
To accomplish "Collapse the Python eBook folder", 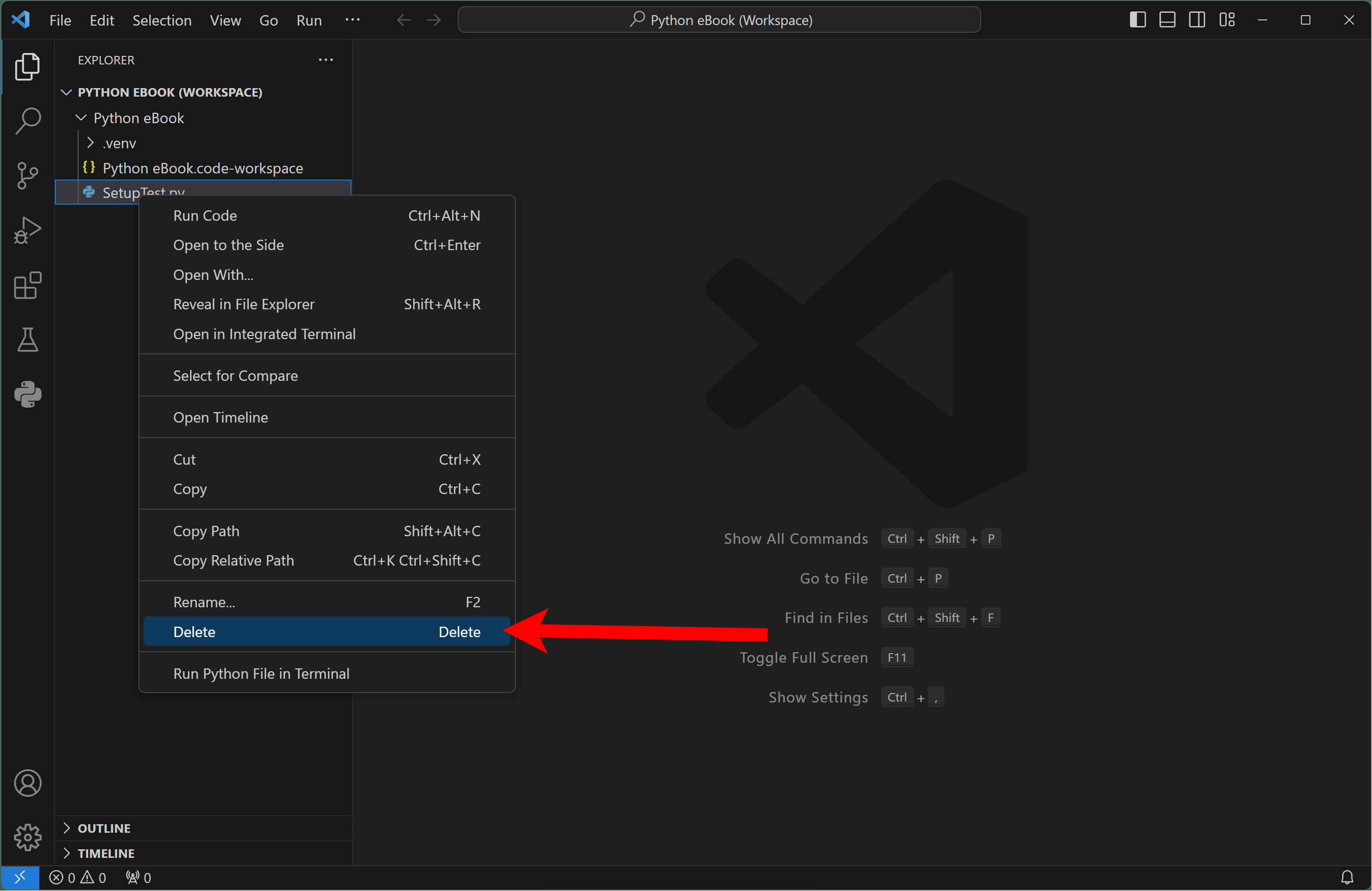I will (x=204, y=117).
